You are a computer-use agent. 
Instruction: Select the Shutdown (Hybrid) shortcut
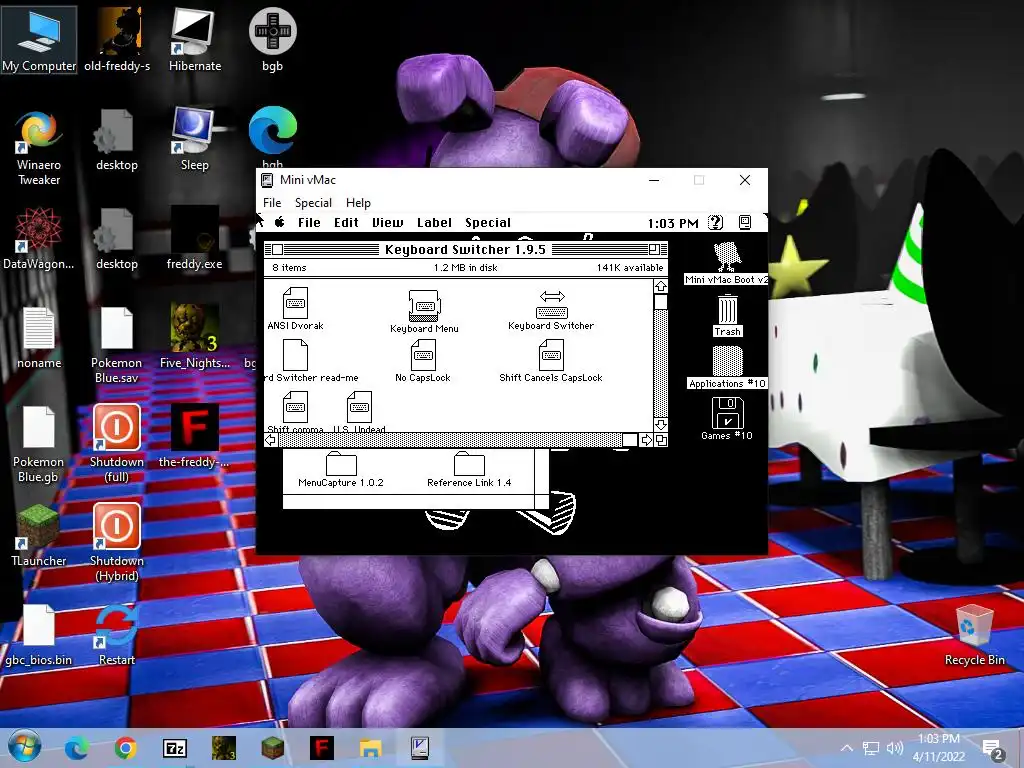click(x=117, y=542)
